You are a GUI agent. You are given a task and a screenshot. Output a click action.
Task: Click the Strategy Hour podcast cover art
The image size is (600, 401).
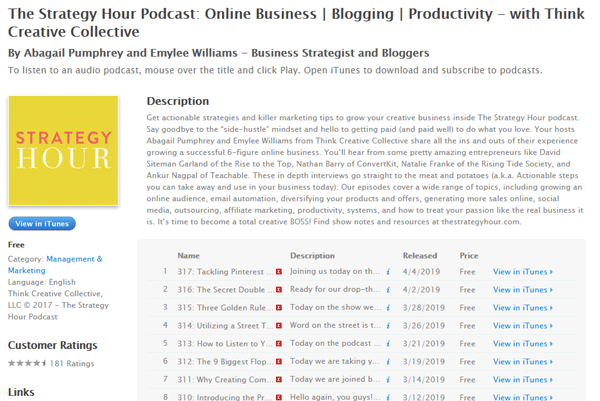coord(64,151)
